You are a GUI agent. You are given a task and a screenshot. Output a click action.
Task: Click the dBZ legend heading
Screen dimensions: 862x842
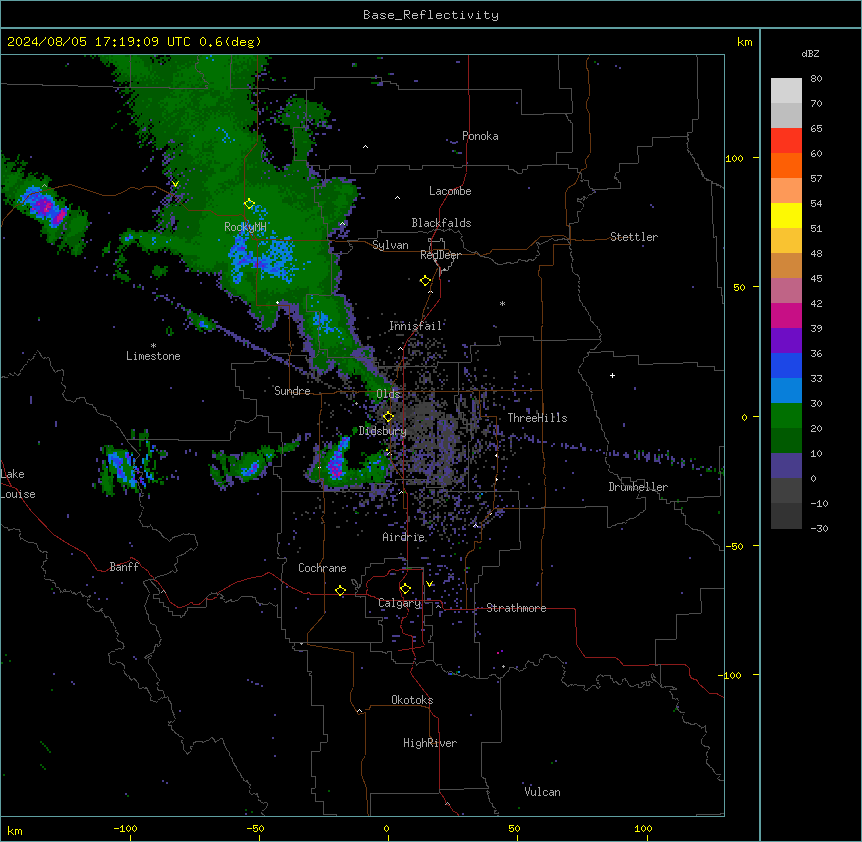tap(810, 53)
